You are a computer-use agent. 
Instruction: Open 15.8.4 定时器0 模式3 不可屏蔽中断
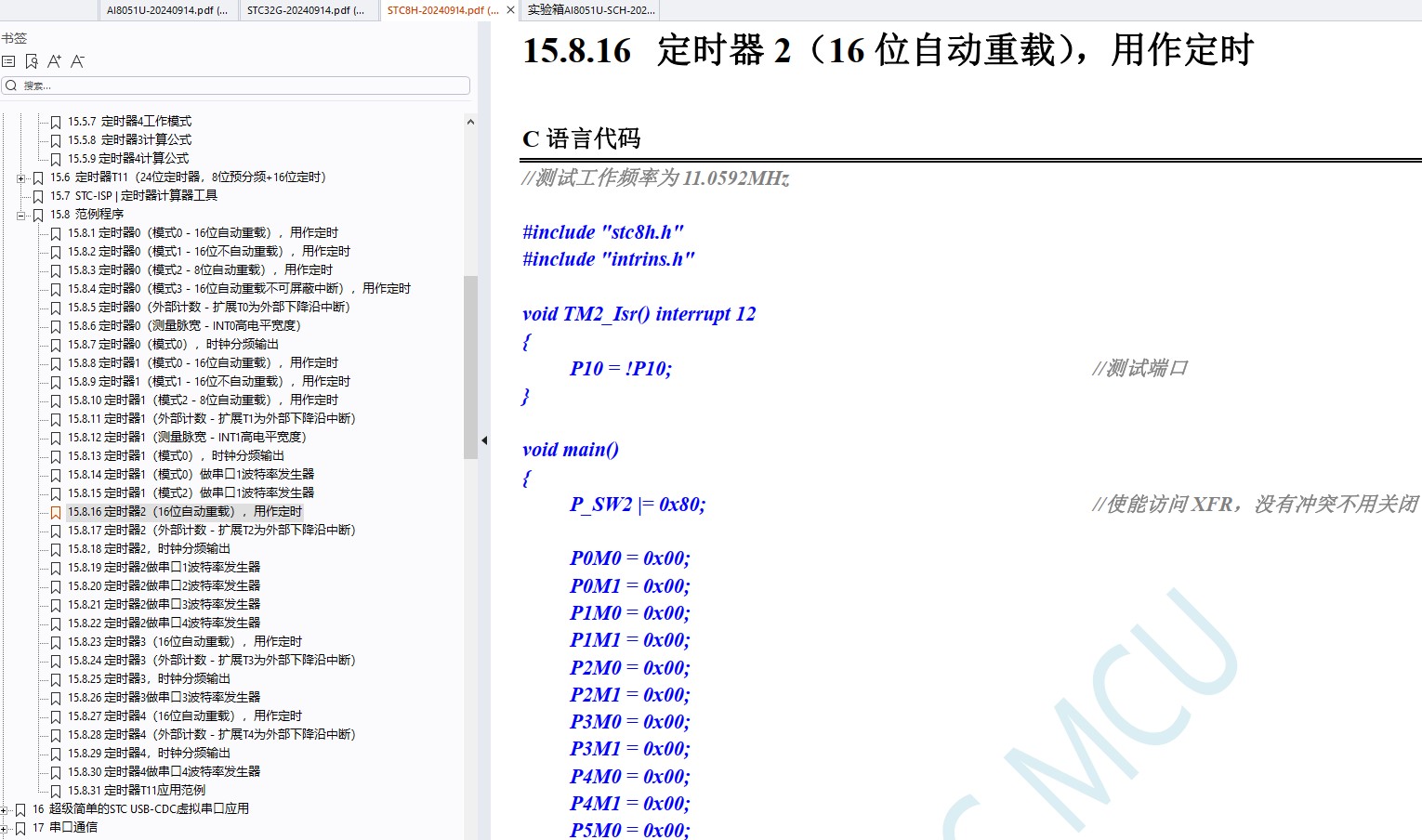[x=239, y=289]
